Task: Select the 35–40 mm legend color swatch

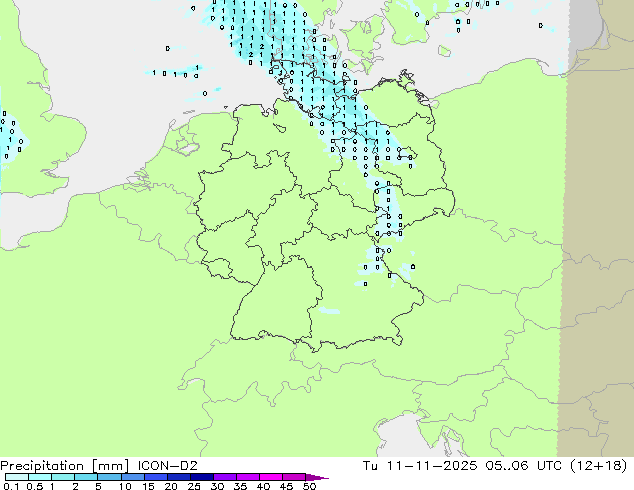Action: [x=247, y=477]
